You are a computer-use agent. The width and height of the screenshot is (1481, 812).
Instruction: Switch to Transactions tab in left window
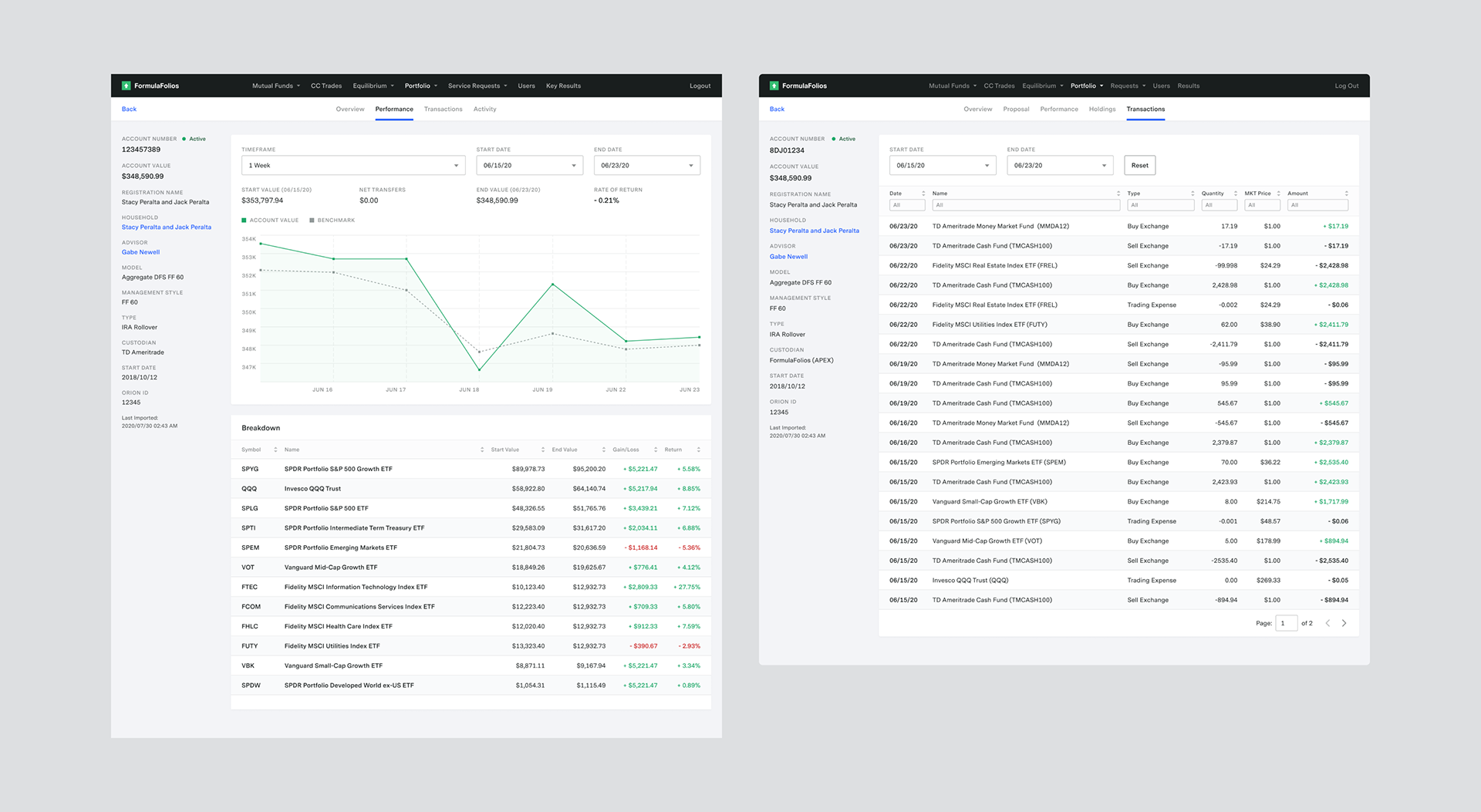point(443,110)
